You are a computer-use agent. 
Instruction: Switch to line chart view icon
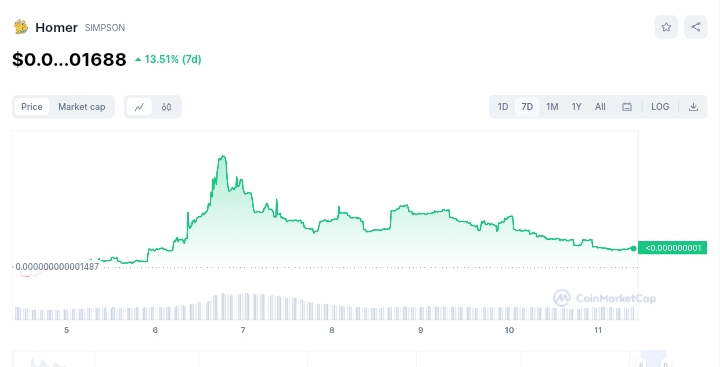(x=139, y=107)
